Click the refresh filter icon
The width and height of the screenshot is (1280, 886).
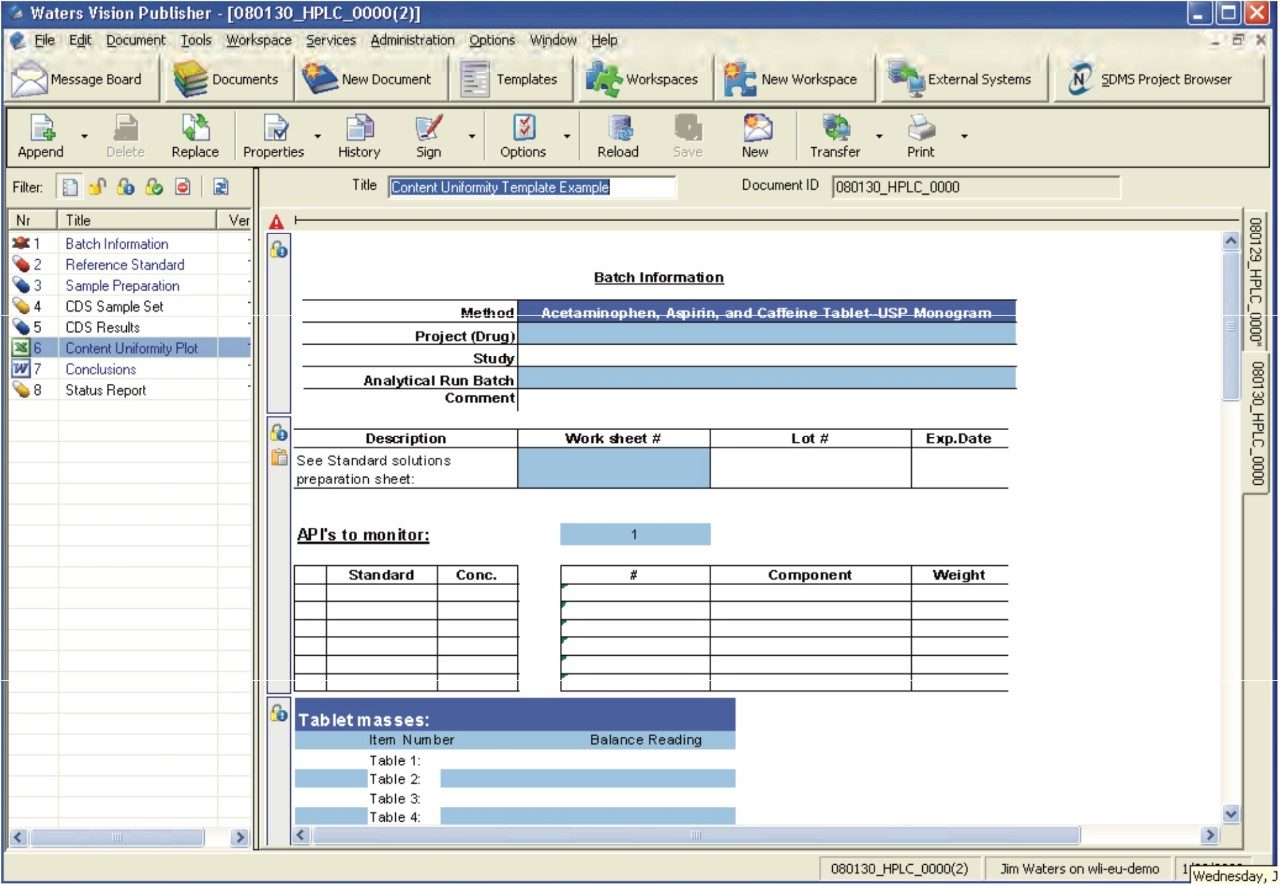coord(221,187)
